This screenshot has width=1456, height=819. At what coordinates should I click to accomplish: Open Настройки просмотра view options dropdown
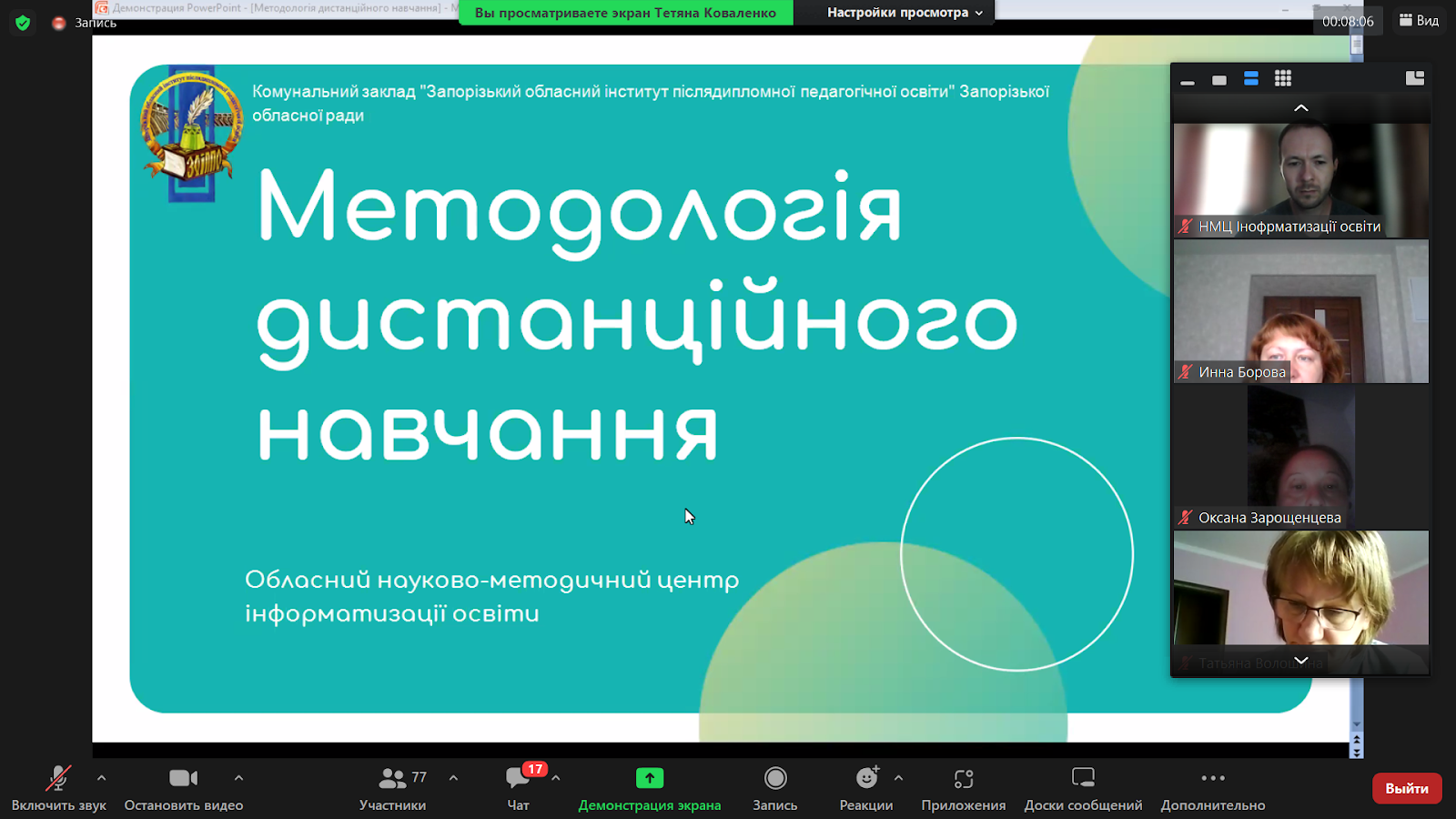coord(905,13)
